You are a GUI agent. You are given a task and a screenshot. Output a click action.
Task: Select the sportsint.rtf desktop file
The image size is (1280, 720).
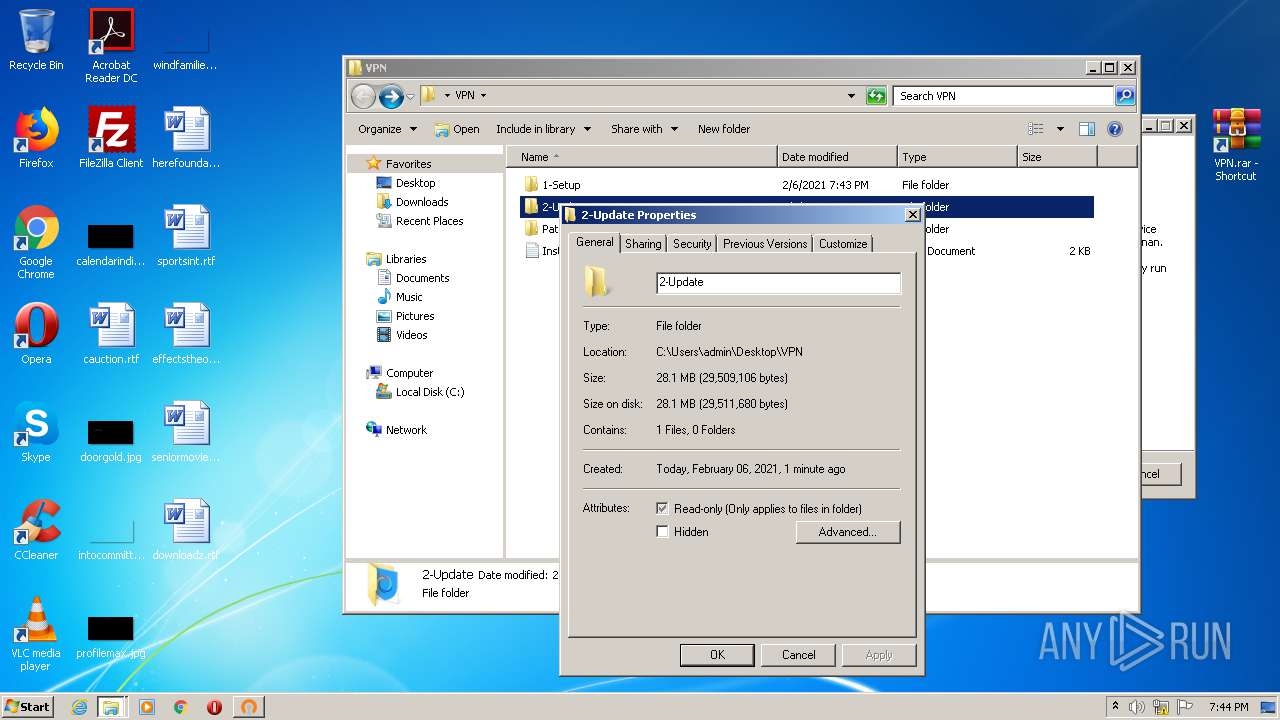186,236
